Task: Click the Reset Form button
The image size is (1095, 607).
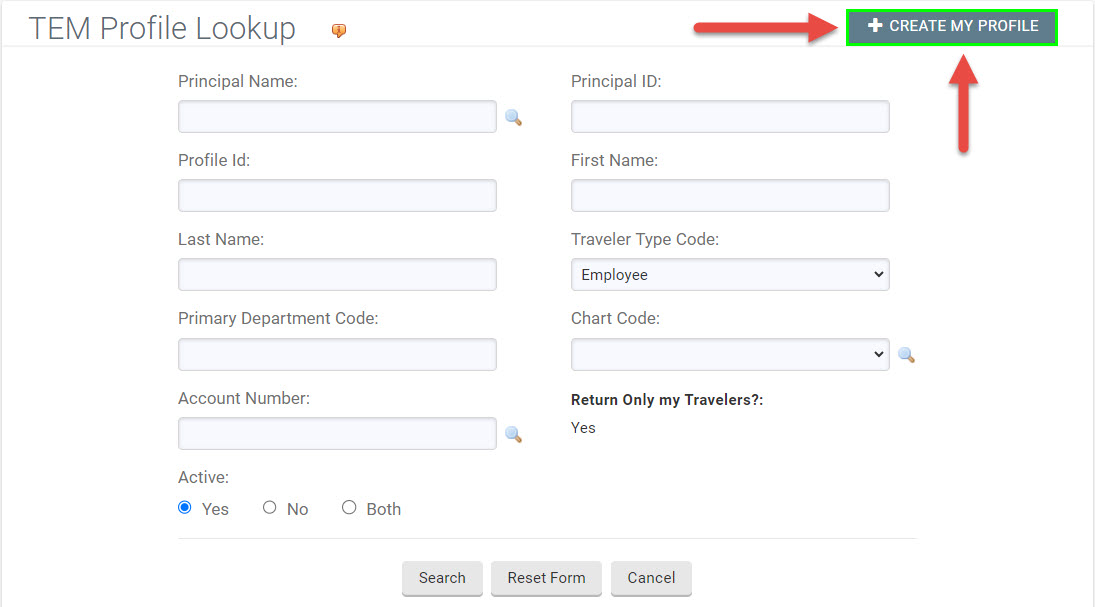Action: click(x=546, y=578)
